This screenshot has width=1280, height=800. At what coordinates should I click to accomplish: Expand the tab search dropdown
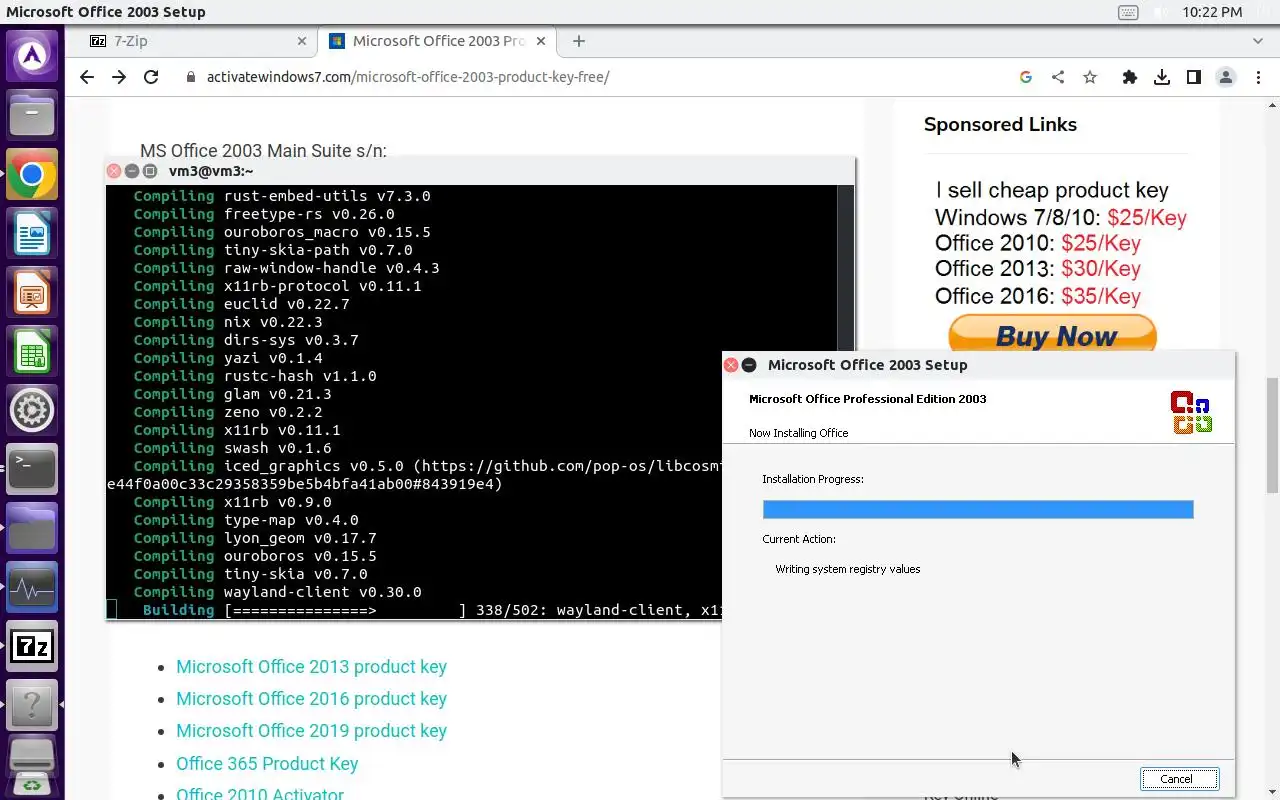(x=1258, y=41)
